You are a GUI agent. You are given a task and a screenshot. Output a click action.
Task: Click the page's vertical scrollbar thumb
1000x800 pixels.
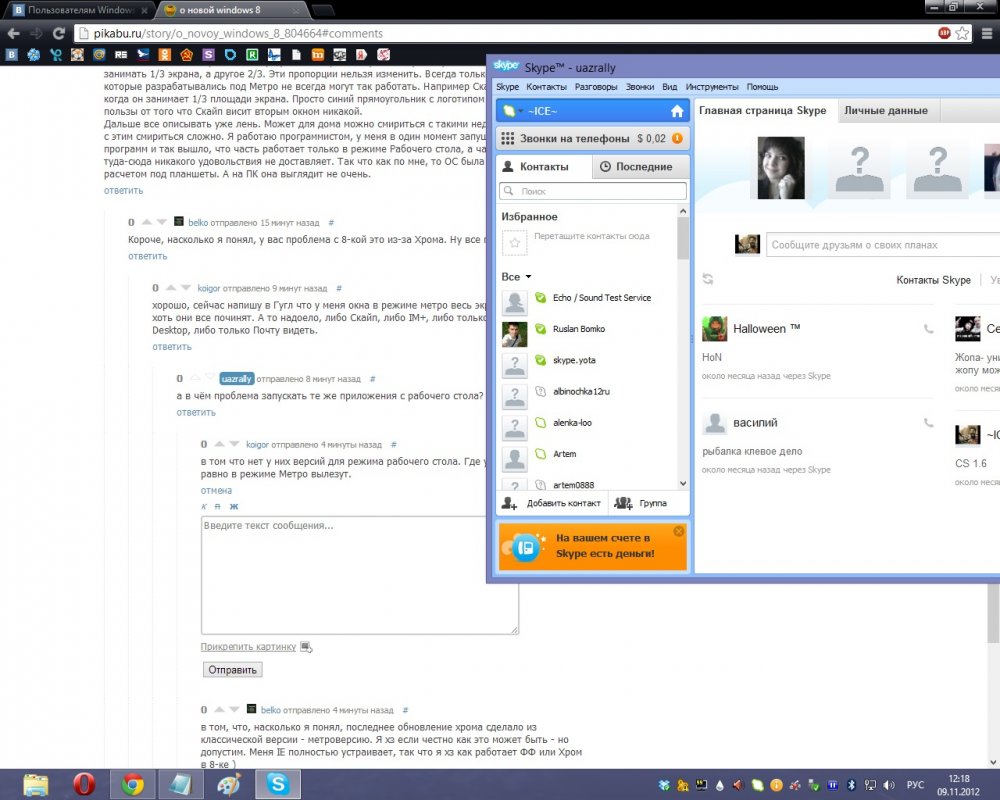[993, 612]
